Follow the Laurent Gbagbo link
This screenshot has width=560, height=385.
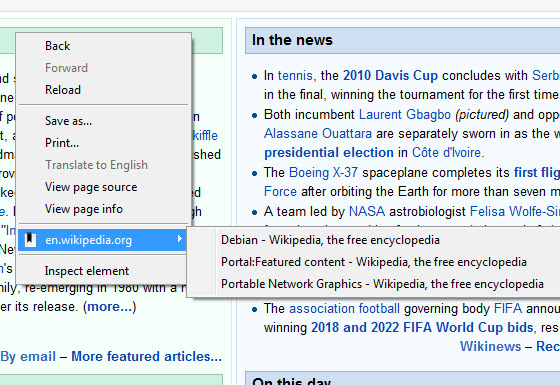tap(405, 115)
